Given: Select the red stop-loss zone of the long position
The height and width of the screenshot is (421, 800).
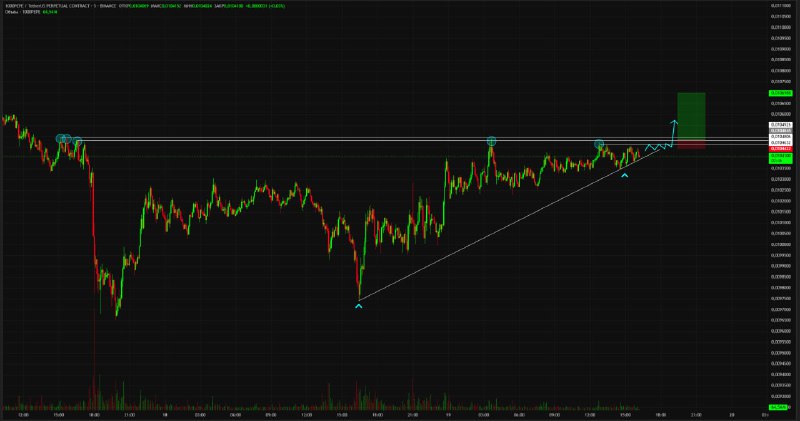Looking at the screenshot, I should (x=691, y=144).
